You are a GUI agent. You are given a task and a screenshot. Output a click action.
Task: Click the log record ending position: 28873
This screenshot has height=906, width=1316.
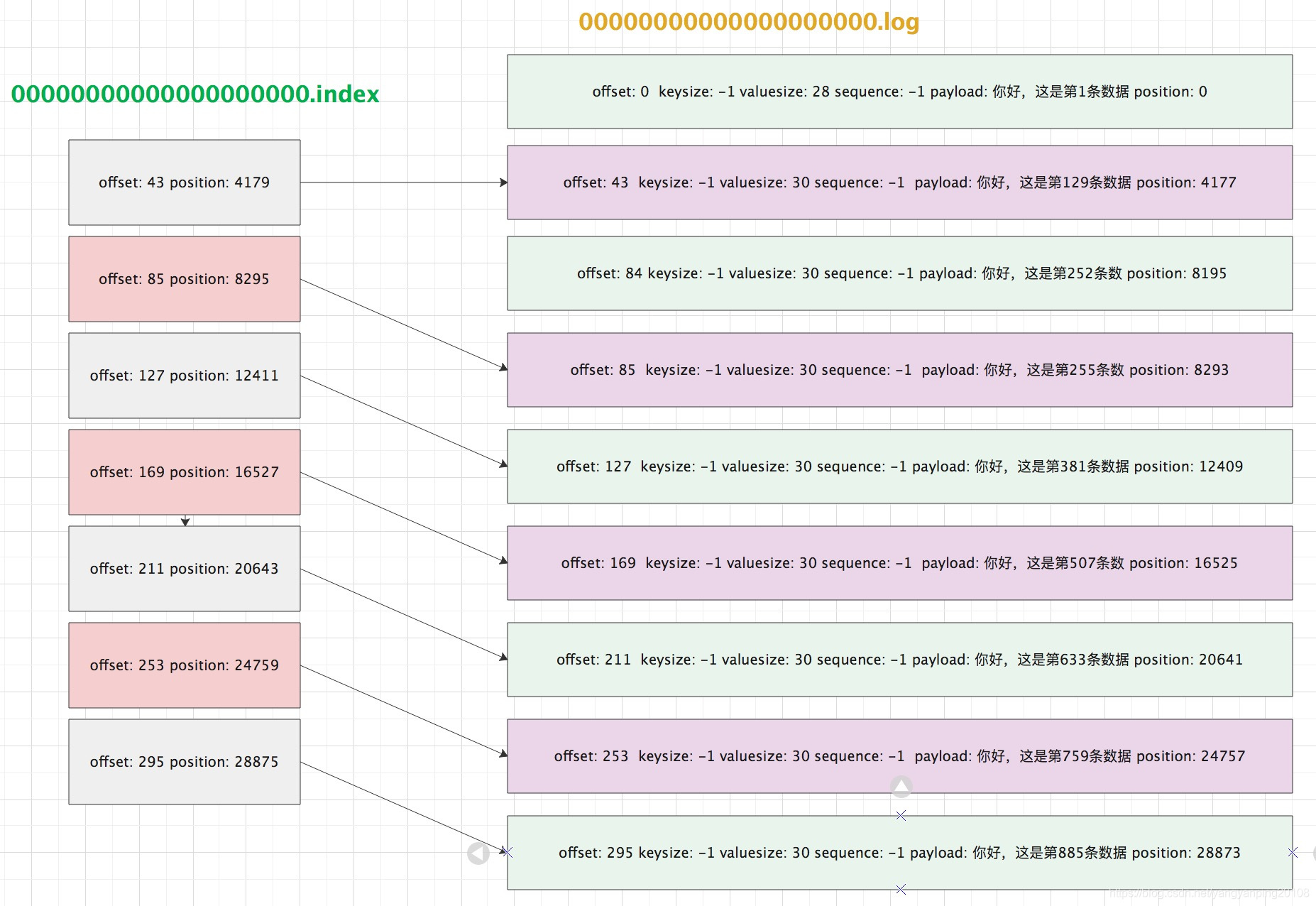click(900, 853)
